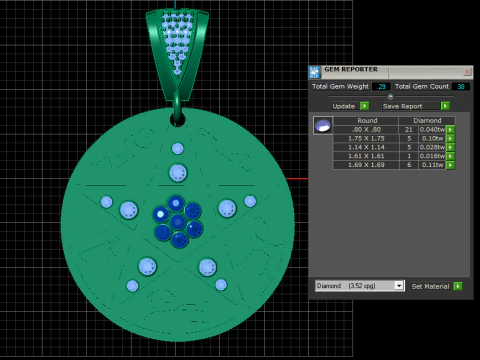480x360 pixels.
Task: Click the green arrow beside Set Material
Action: 458,286
